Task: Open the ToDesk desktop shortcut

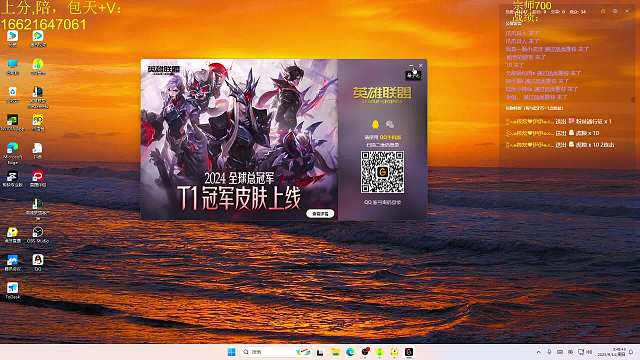Action: coord(12,291)
